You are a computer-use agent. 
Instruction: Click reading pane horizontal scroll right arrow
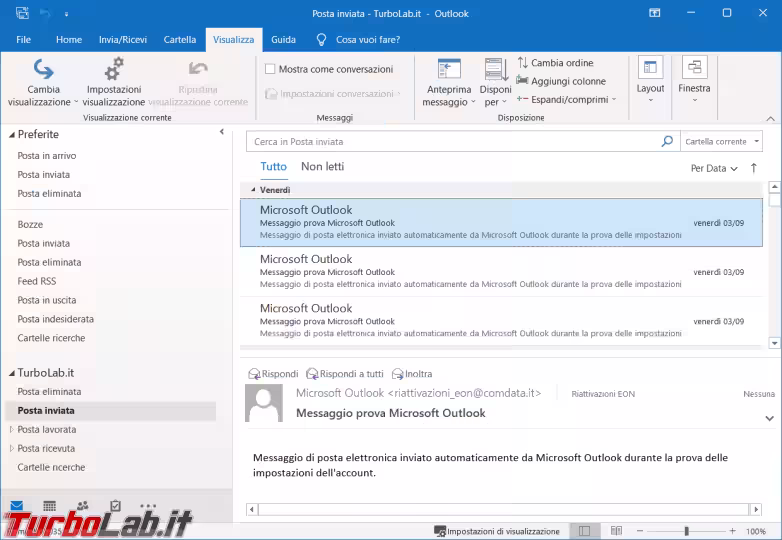point(756,509)
